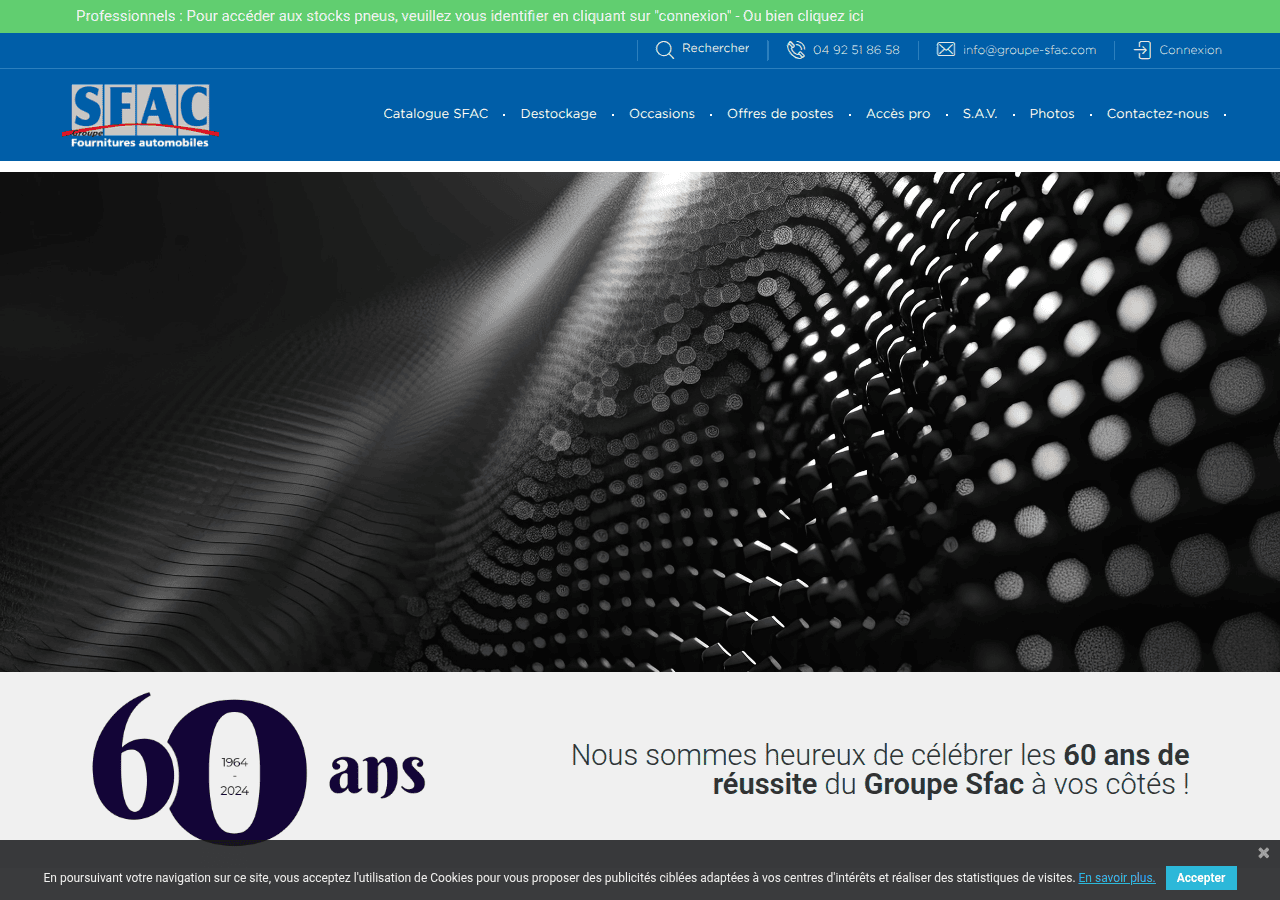Click the black-and-white hero banner image
This screenshot has height=900, width=1280.
[640, 422]
